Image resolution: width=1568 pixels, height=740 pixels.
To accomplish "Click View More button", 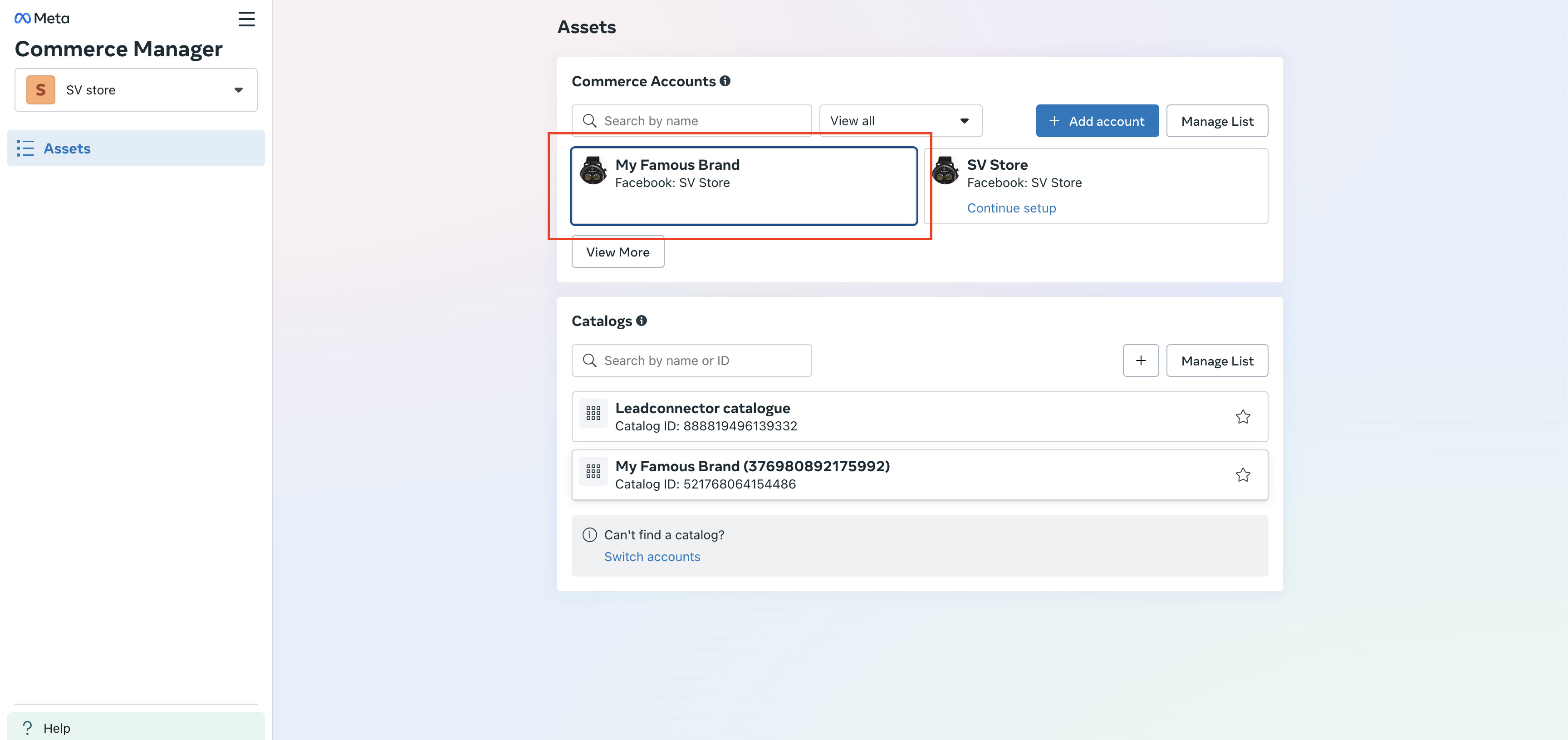I will point(617,252).
